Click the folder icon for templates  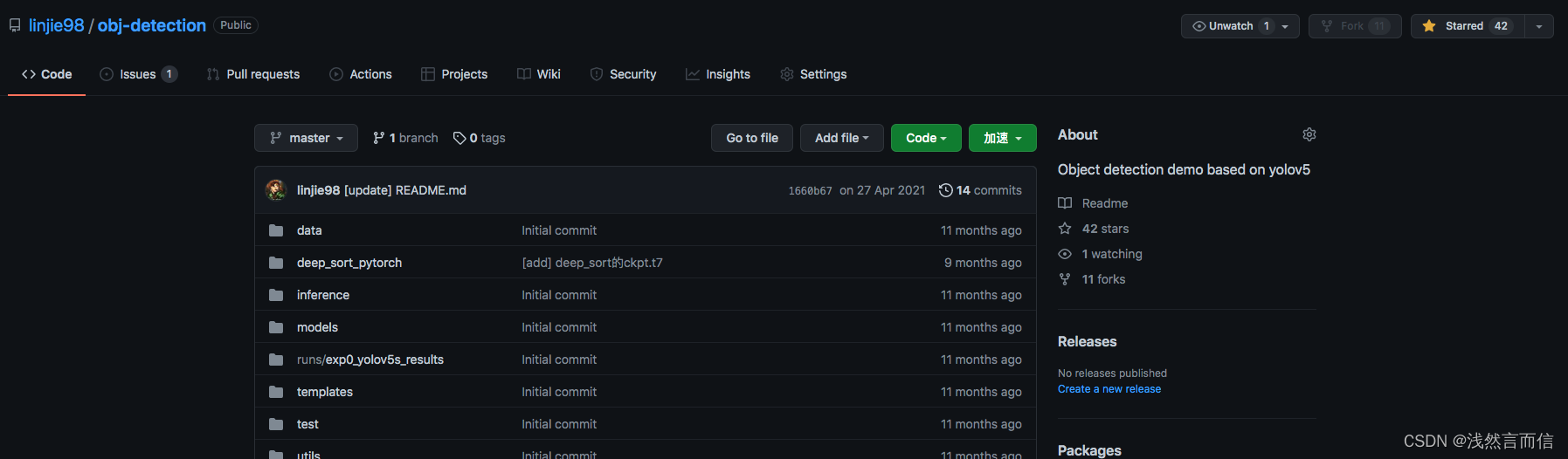pyautogui.click(x=276, y=392)
